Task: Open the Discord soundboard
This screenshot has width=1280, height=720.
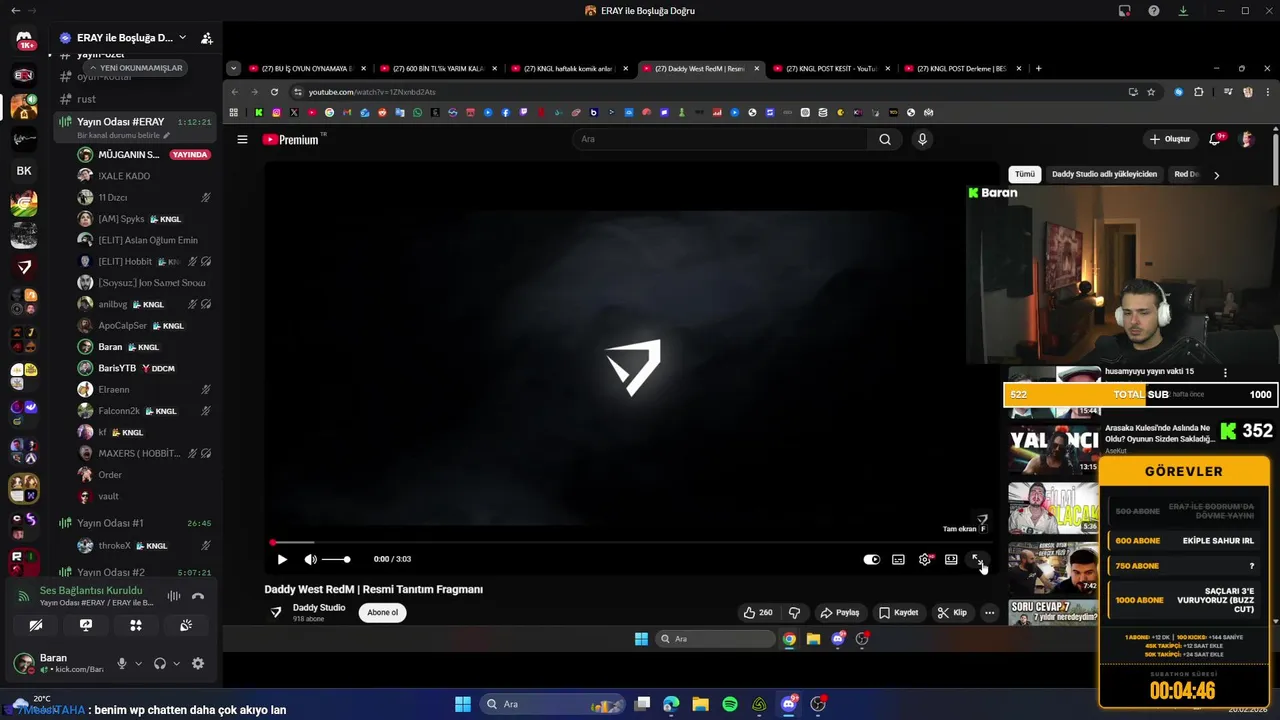Action: click(x=186, y=625)
